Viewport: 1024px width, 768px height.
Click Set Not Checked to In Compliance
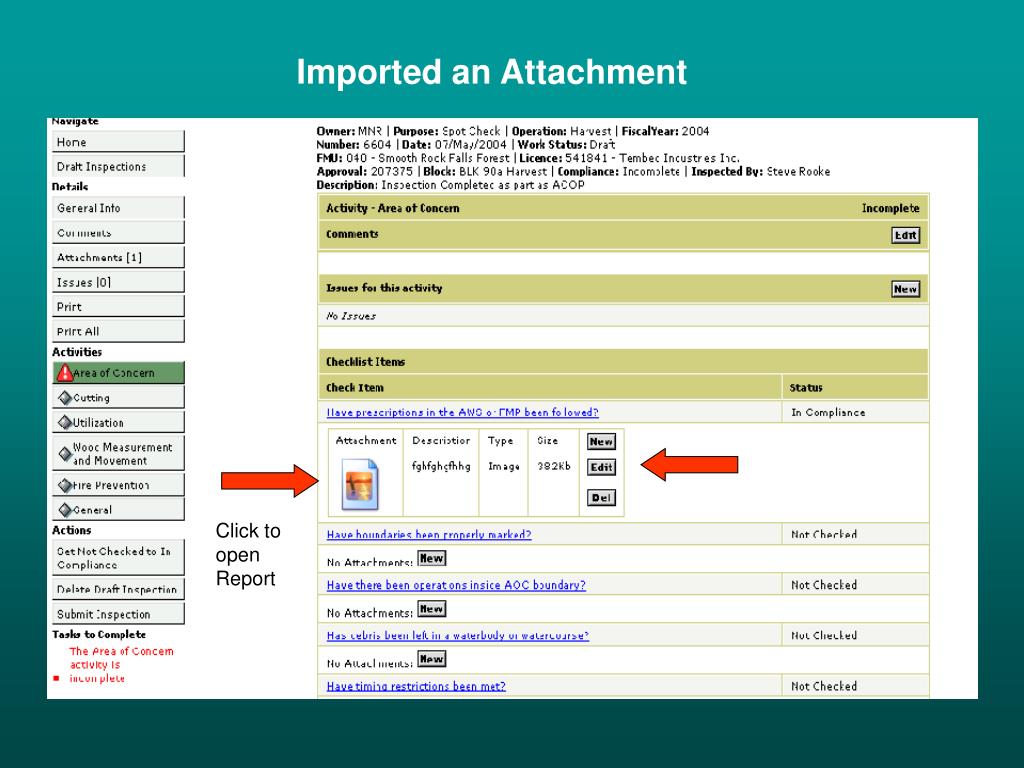(118, 558)
